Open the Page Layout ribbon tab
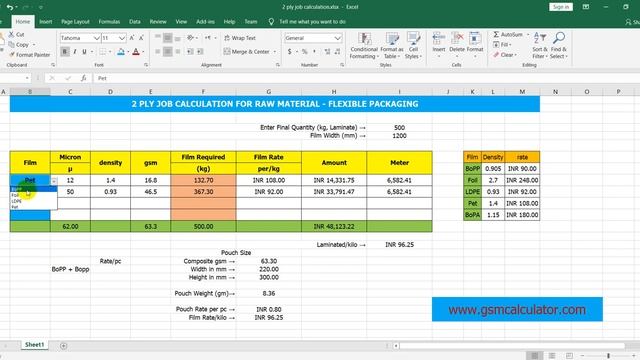The height and width of the screenshot is (360, 640). 75,22
